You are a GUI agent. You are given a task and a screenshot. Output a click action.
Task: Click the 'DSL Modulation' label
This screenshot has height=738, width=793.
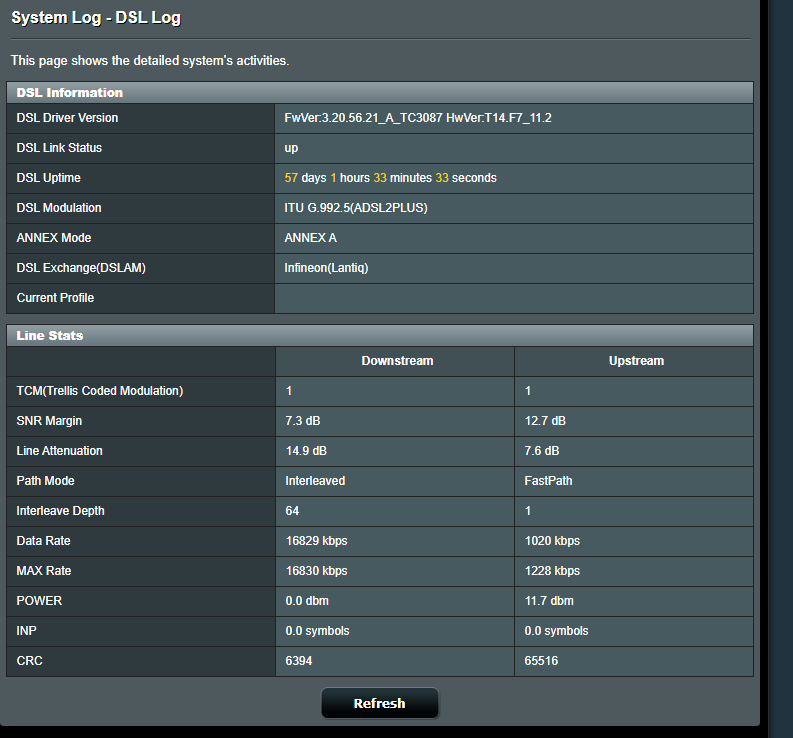point(59,208)
